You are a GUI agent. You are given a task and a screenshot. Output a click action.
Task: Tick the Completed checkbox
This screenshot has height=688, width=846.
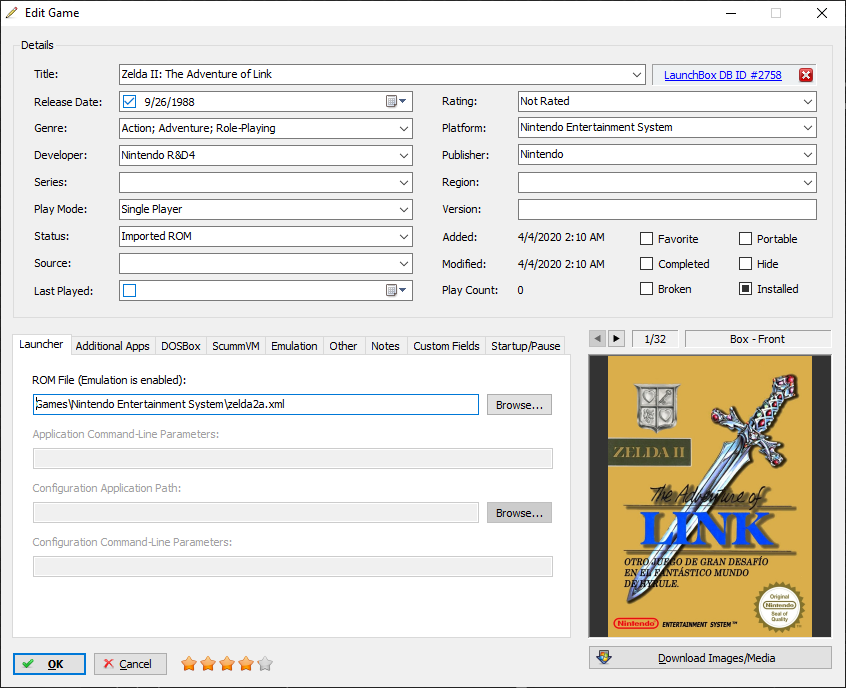click(646, 263)
